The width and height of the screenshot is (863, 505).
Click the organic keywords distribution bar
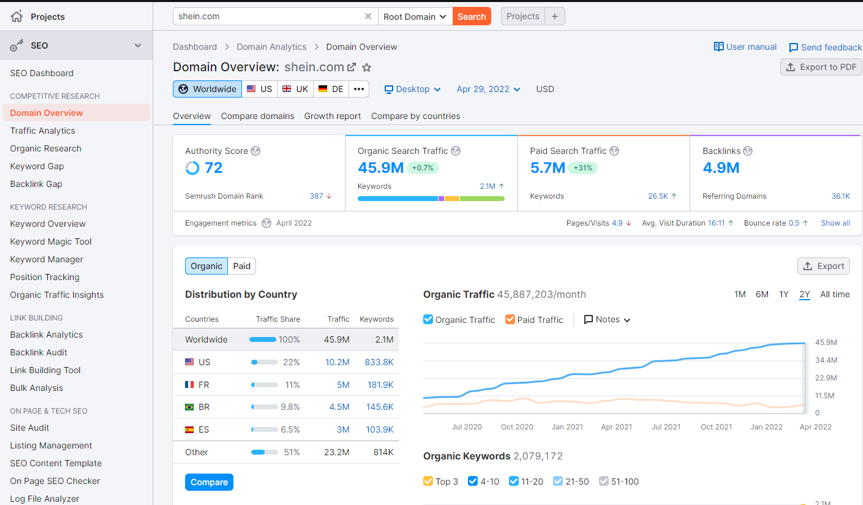[x=431, y=199]
